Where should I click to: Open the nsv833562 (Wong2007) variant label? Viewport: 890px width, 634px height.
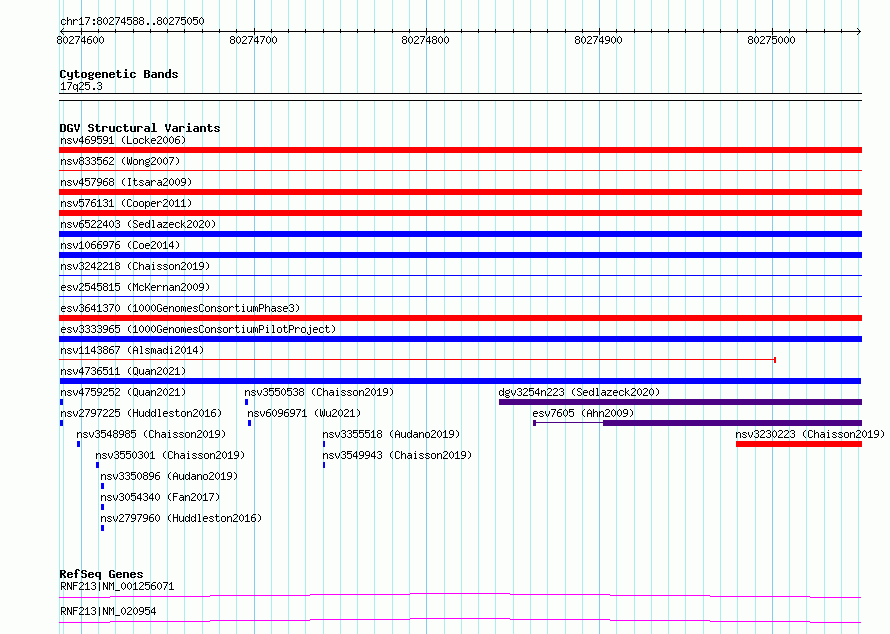click(120, 161)
